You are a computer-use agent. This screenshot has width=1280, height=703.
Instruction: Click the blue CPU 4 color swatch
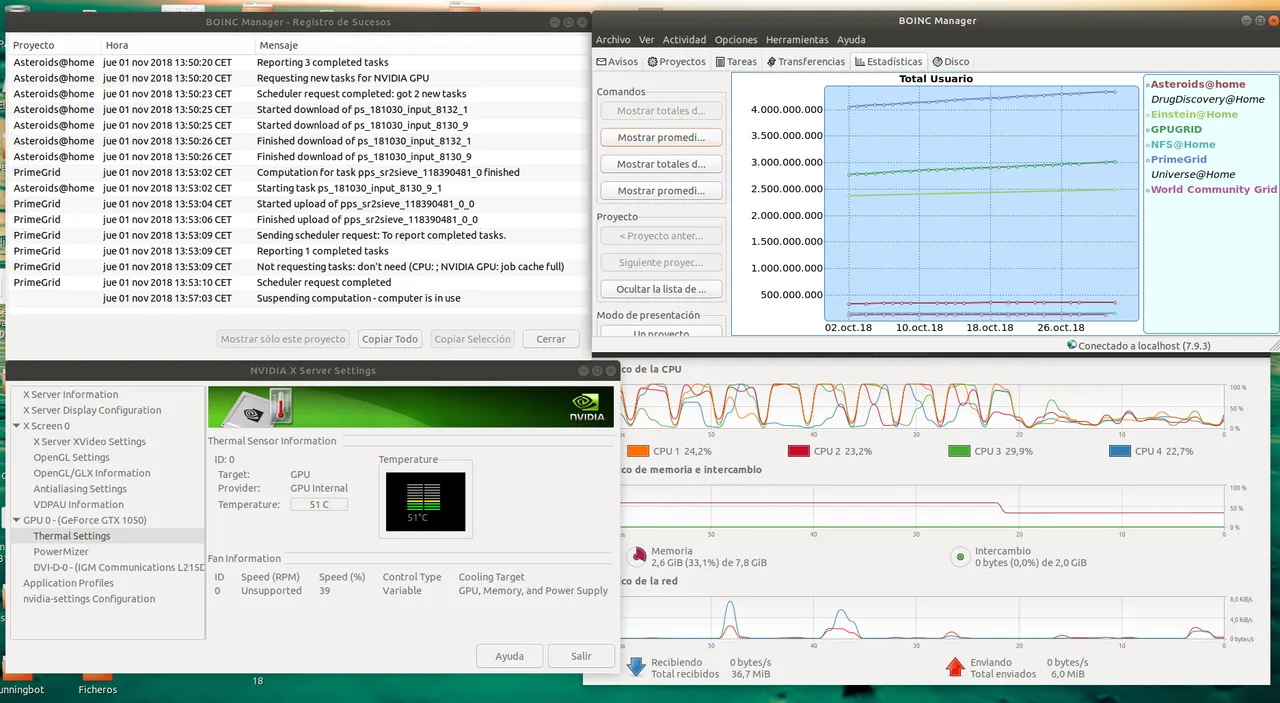click(x=1119, y=451)
